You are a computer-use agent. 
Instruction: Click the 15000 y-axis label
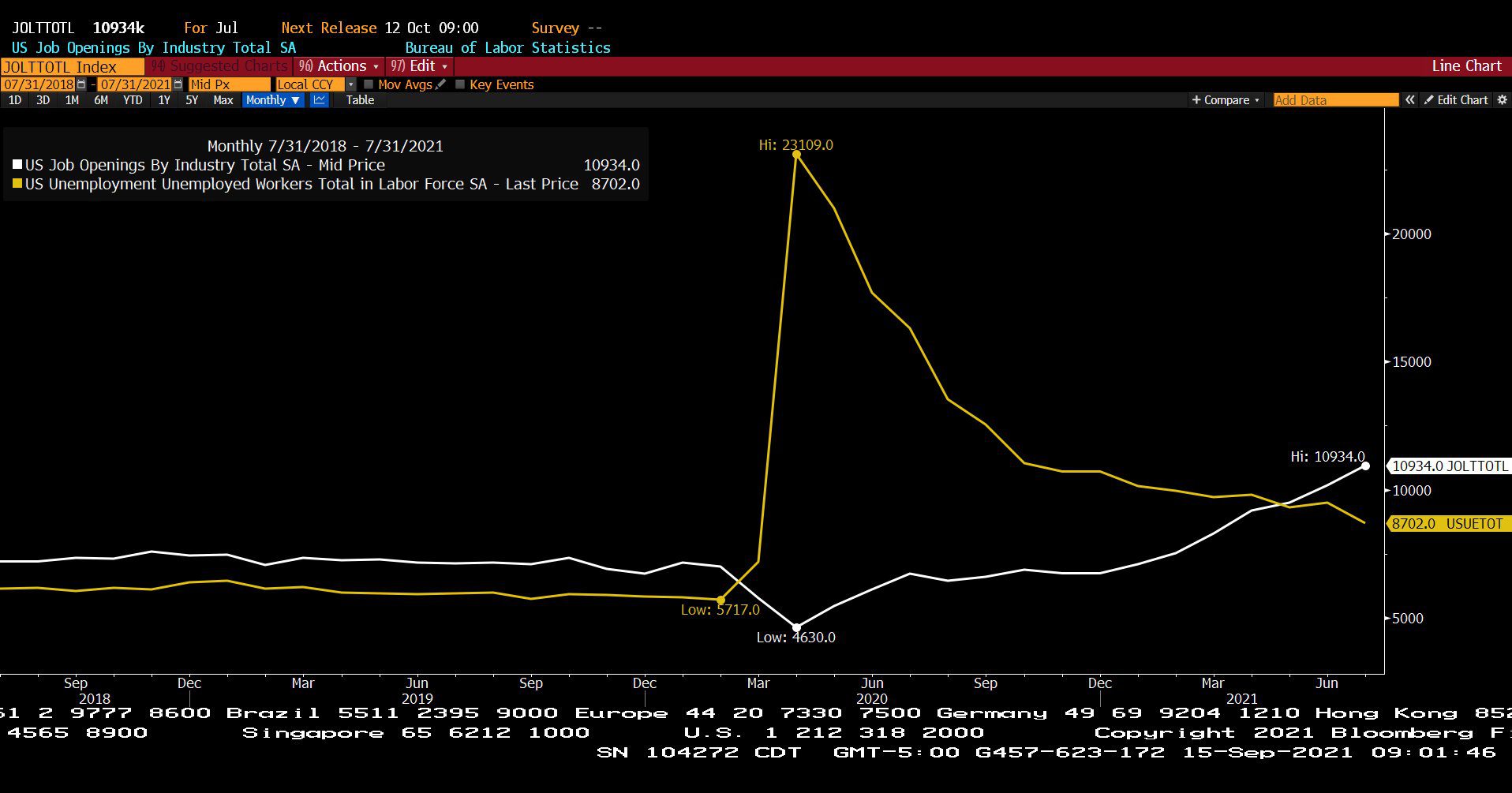[x=1411, y=362]
